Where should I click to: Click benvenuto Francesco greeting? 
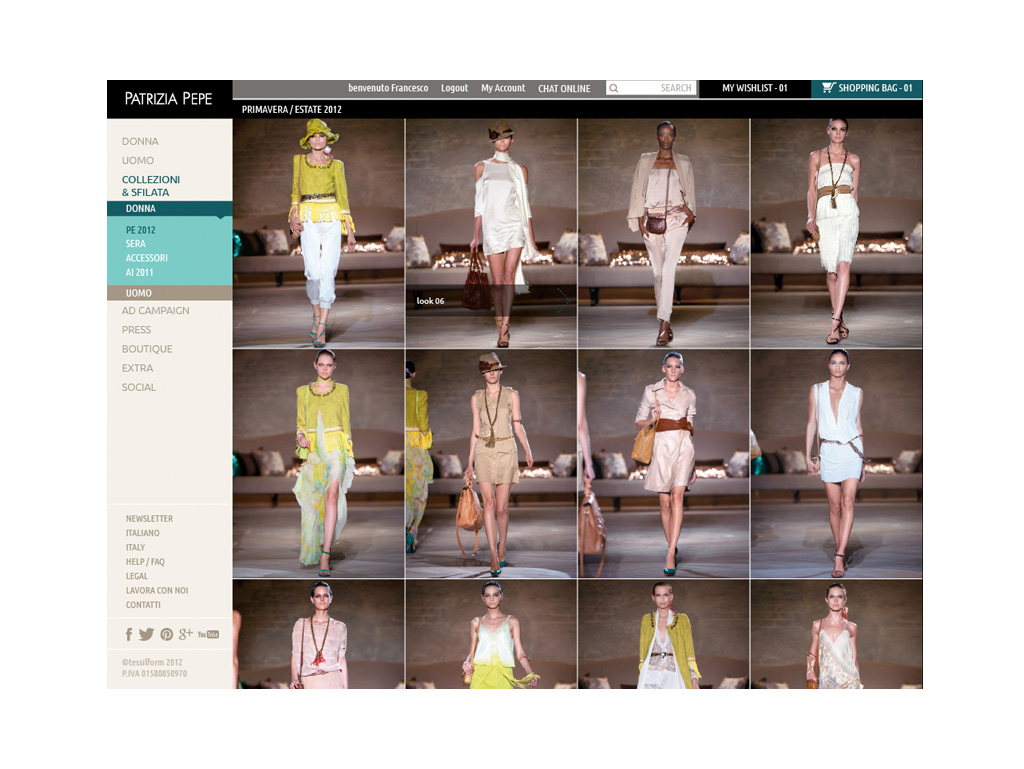click(x=388, y=88)
